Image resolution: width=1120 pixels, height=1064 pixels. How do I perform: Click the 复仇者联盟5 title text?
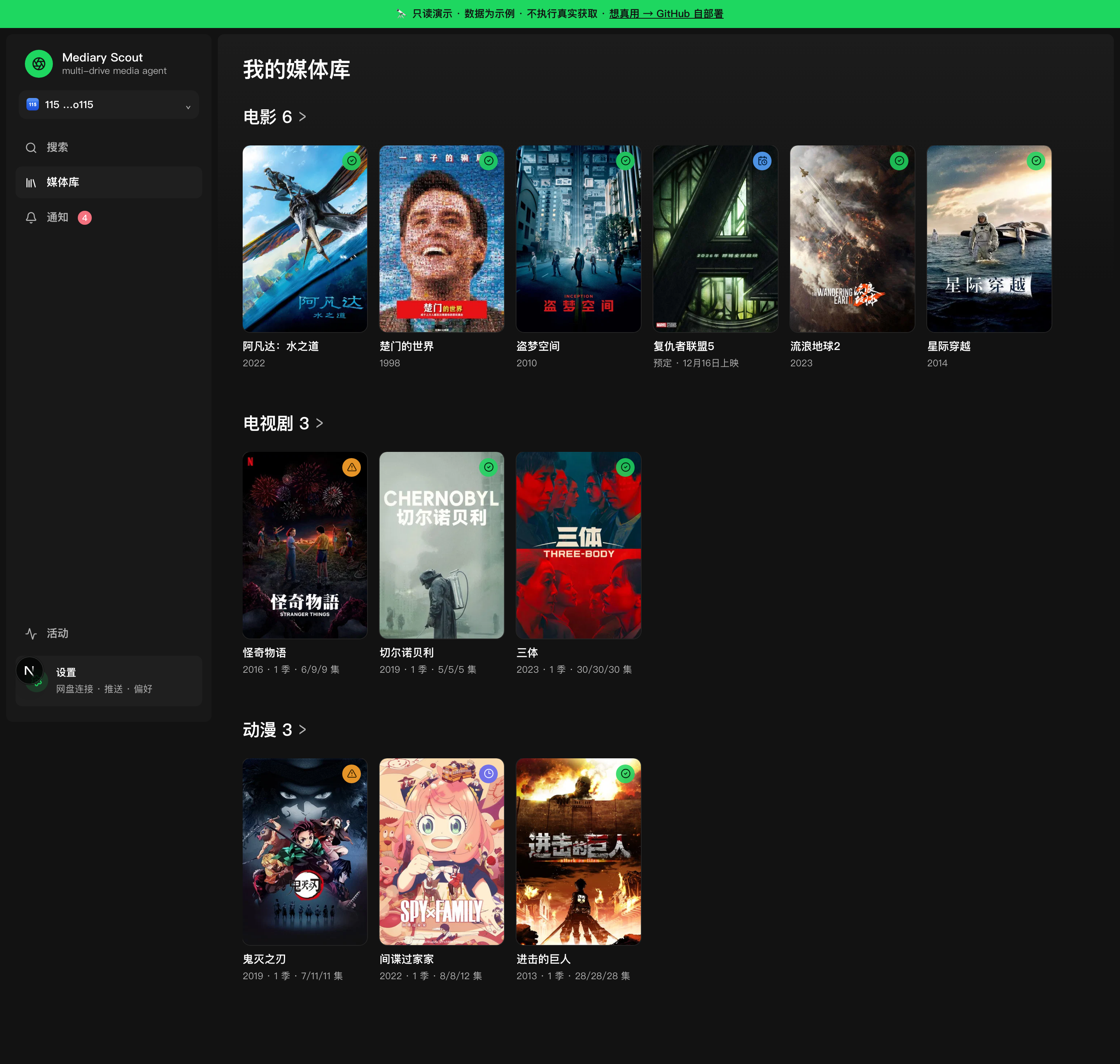pos(684,346)
